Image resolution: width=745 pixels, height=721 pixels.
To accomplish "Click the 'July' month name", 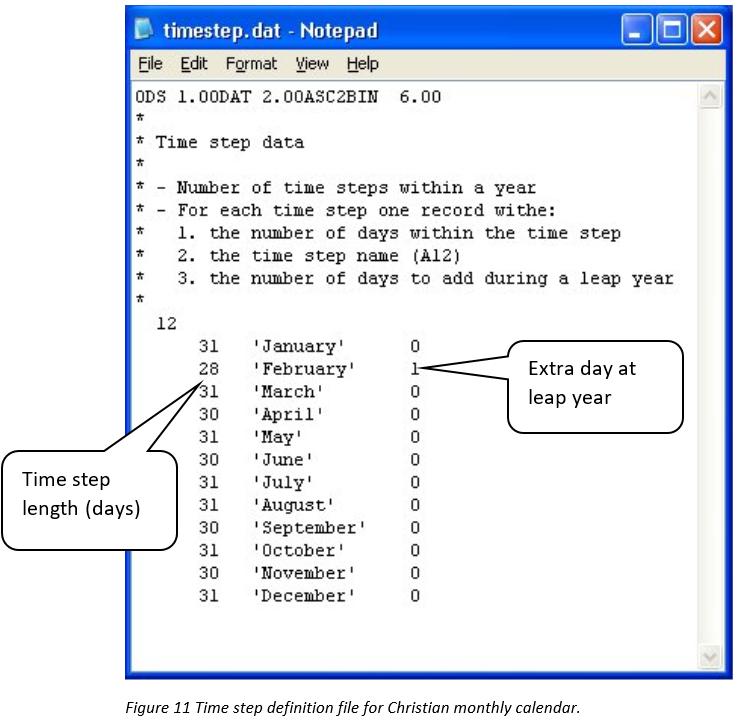I will (x=283, y=482).
